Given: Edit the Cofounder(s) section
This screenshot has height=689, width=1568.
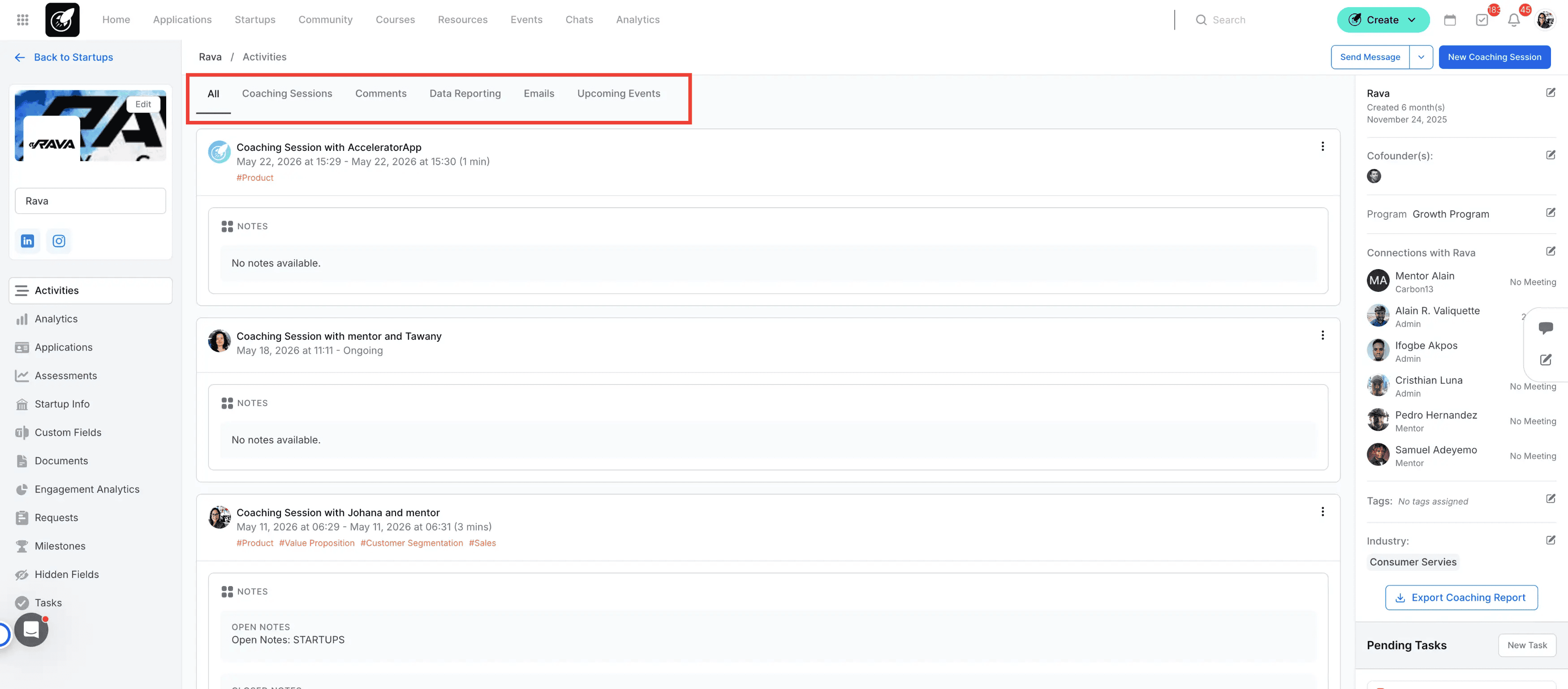Looking at the screenshot, I should pos(1551,155).
